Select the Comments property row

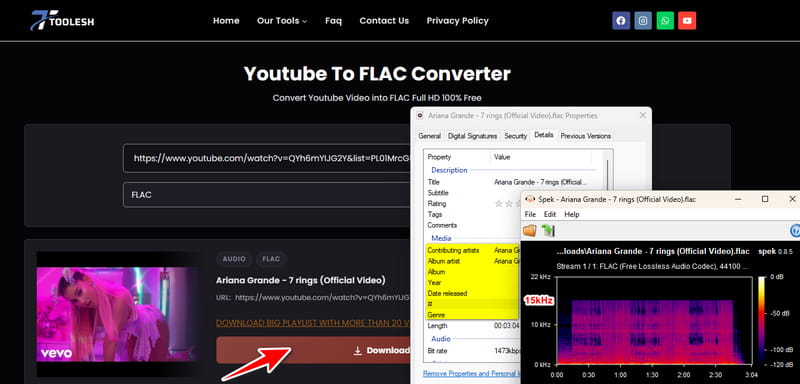click(x=471, y=225)
